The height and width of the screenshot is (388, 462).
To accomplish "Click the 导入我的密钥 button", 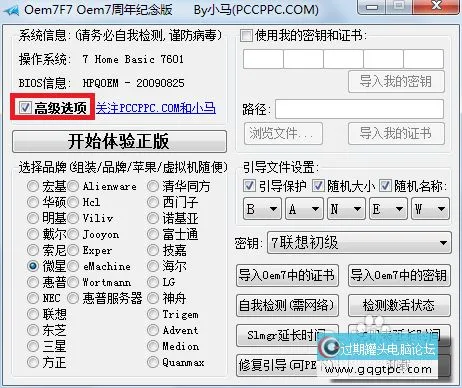I will coord(396,81).
